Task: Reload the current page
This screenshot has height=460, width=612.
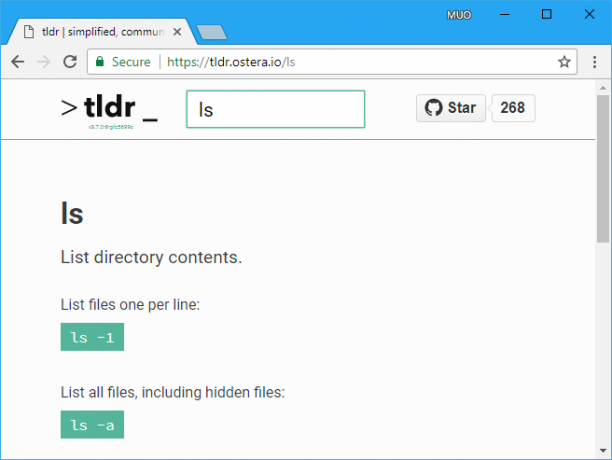Action: click(70, 62)
